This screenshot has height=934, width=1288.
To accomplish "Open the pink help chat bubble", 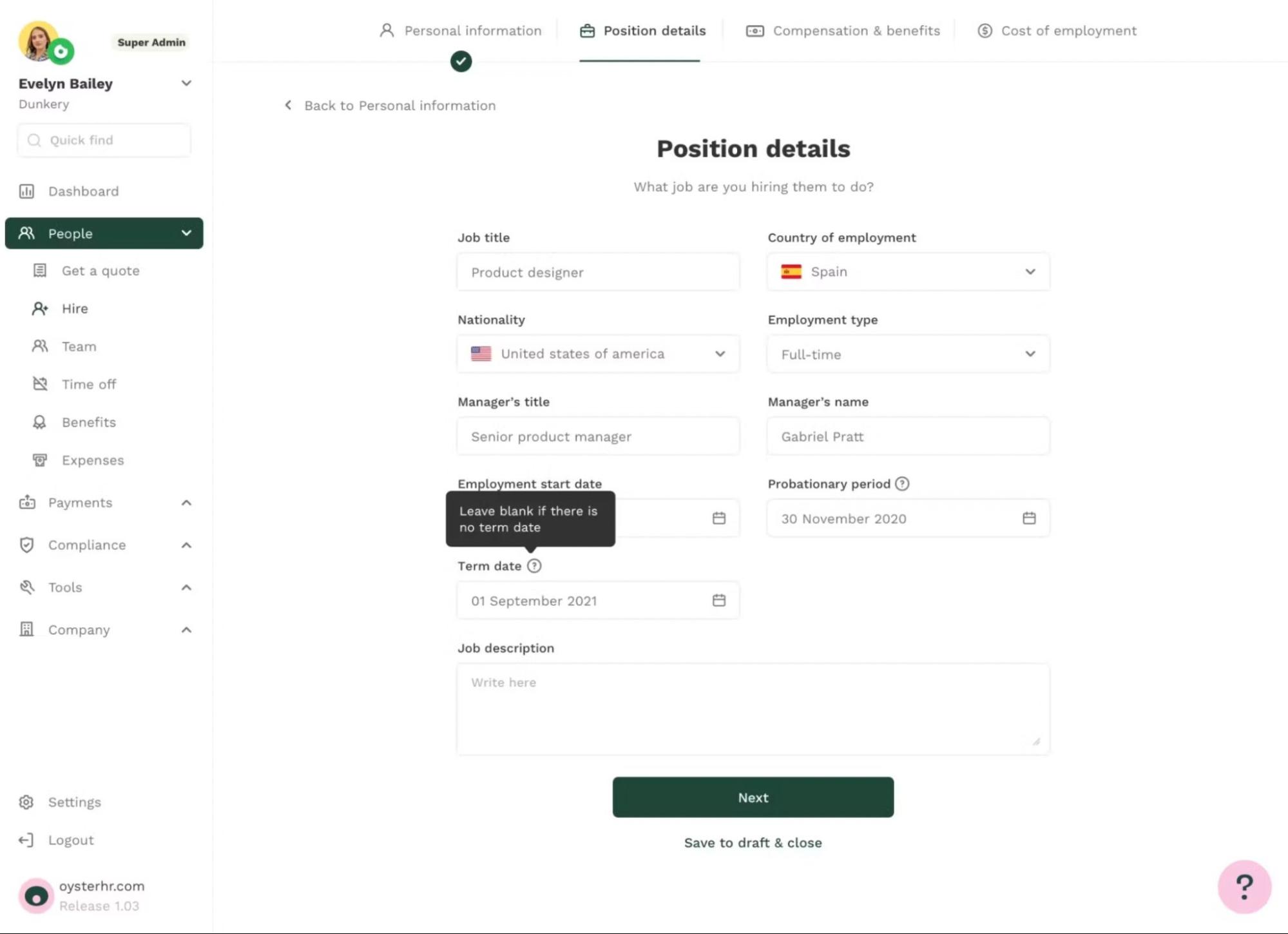I will [x=1244, y=887].
